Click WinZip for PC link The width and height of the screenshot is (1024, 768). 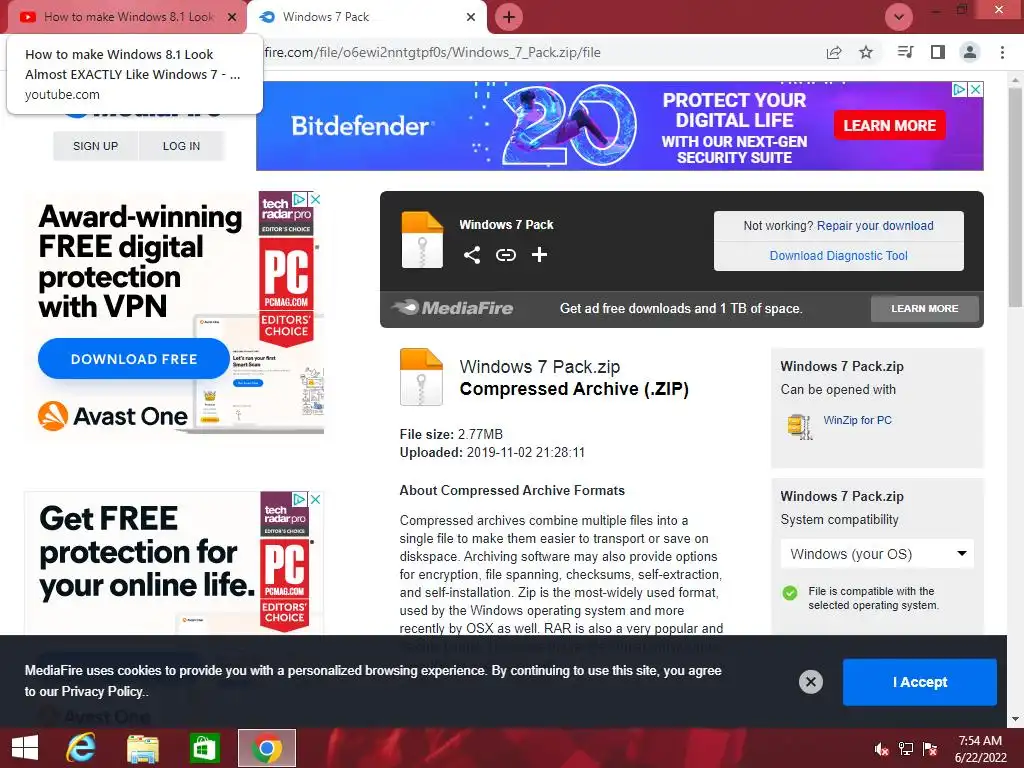tap(857, 420)
